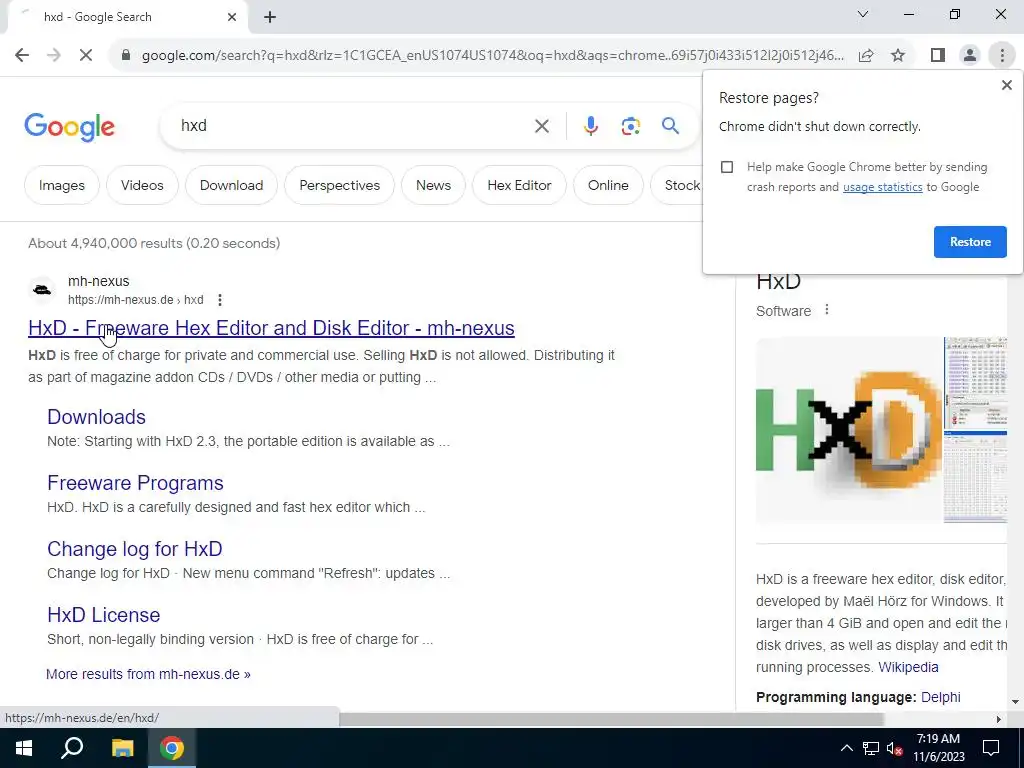Stop loading the page
Viewport: 1024px width, 768px height.
(86, 55)
